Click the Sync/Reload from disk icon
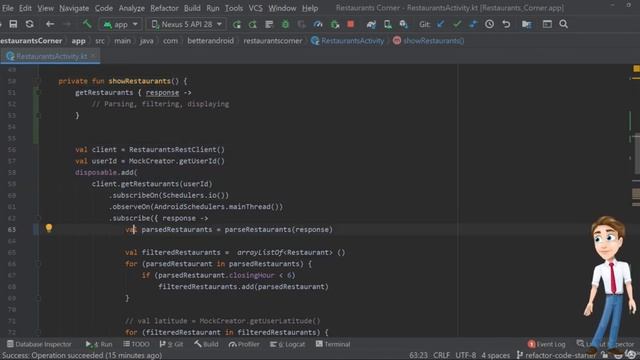This screenshot has height=360, width=640. click(x=29, y=24)
